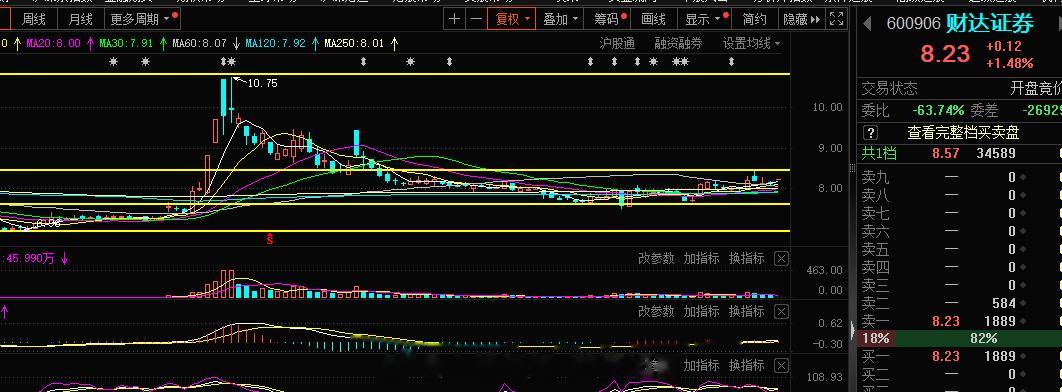Close the bottom indicator panel showing 108.93
The width and height of the screenshot is (1062, 392).
coord(781,366)
